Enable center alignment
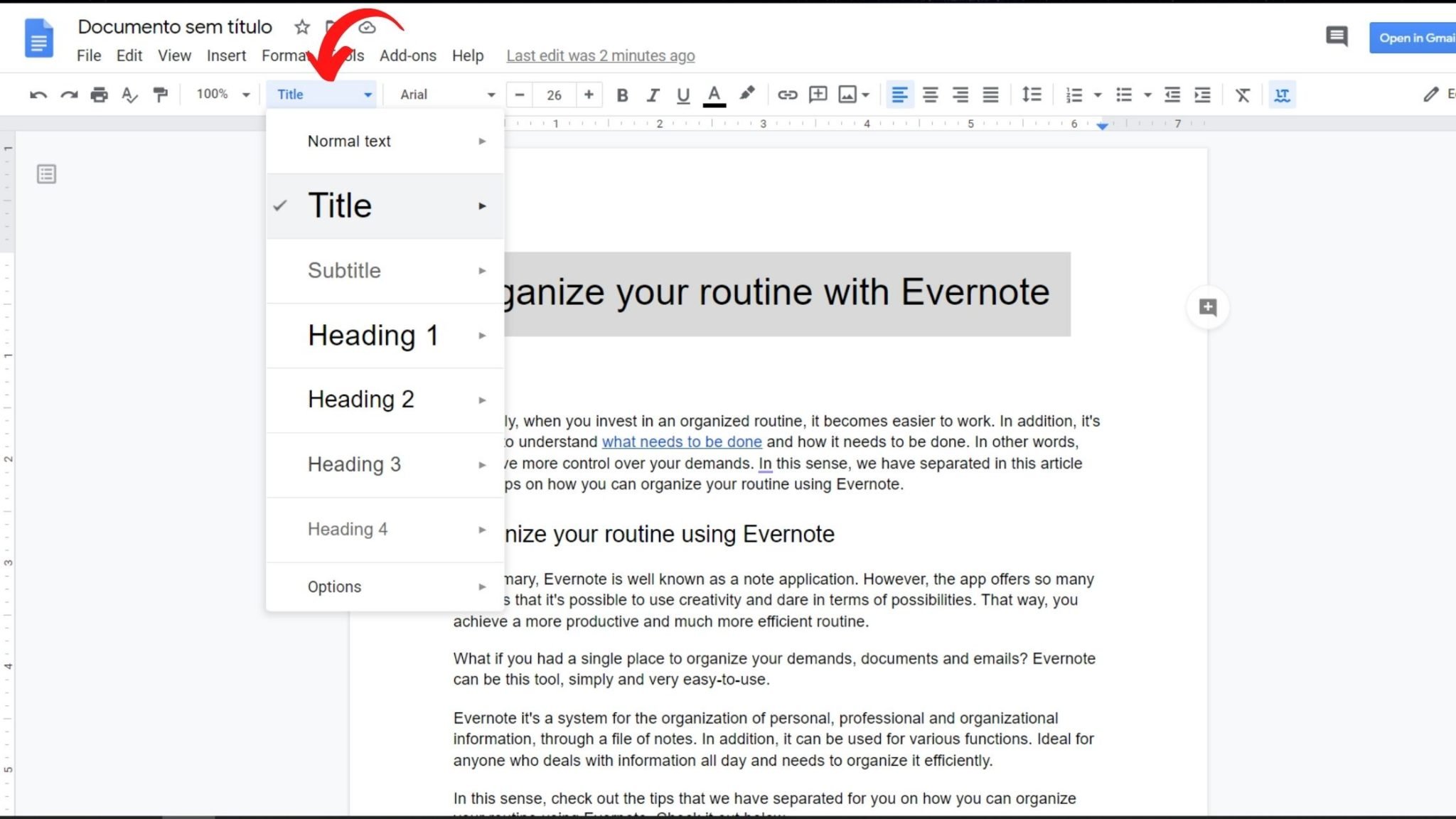Screen dimensions: 1456x819 tap(930, 95)
